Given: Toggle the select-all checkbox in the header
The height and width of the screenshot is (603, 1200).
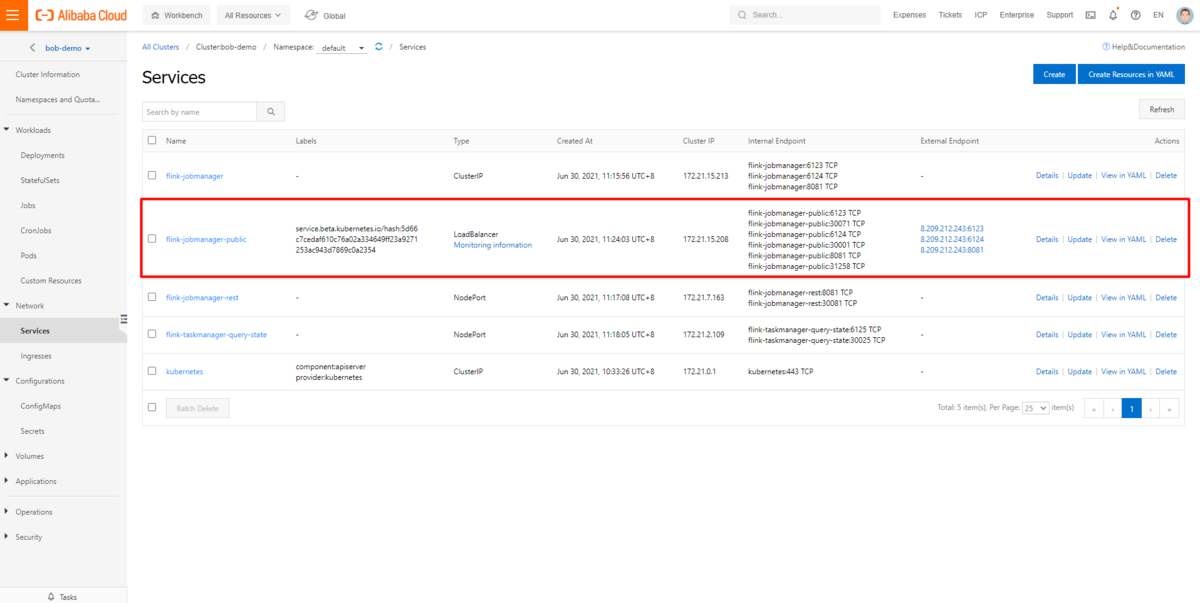Looking at the screenshot, I should (152, 141).
